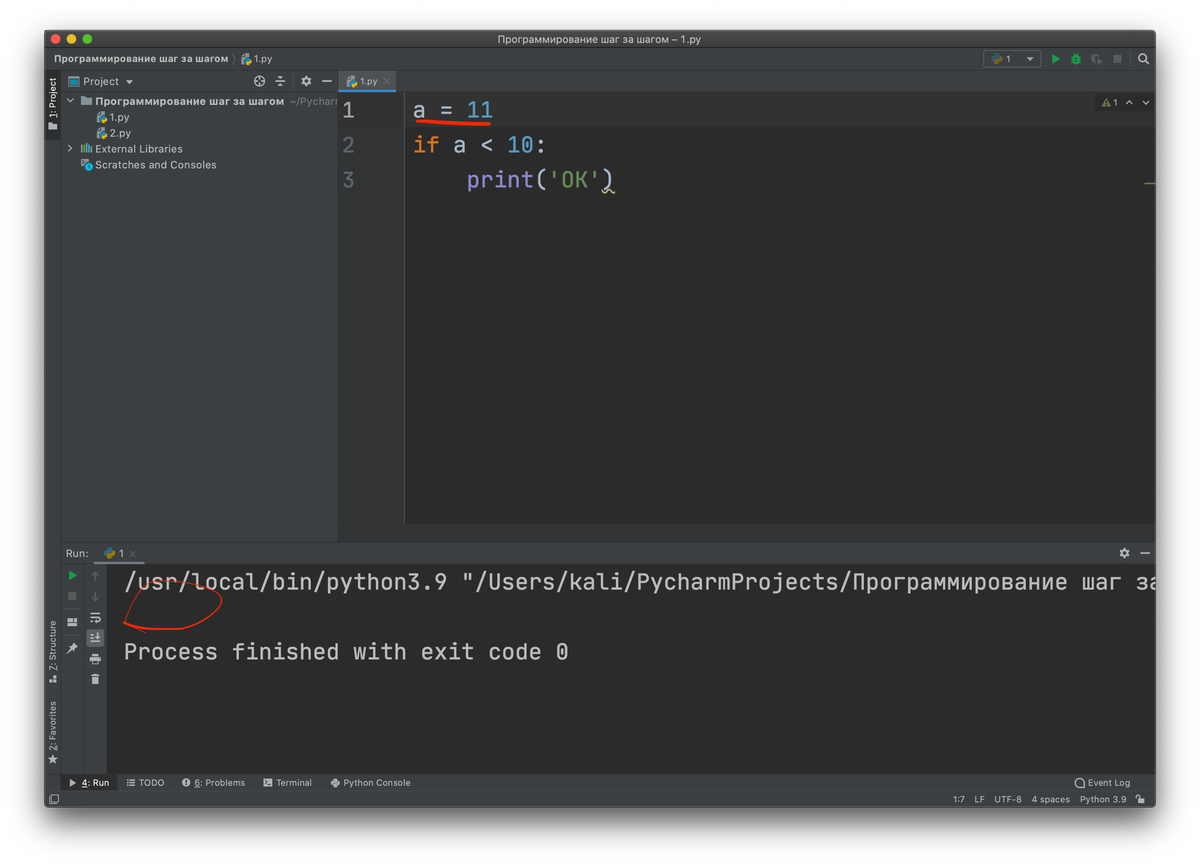Image resolution: width=1200 pixels, height=866 pixels.
Task: Toggle the 1: Project side tool window
Action: coord(53,105)
